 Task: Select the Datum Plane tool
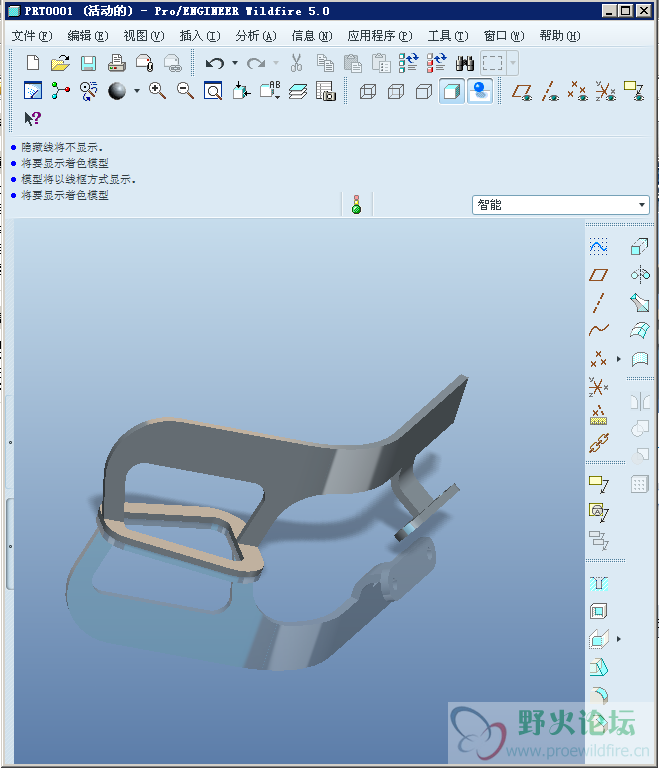[x=598, y=275]
